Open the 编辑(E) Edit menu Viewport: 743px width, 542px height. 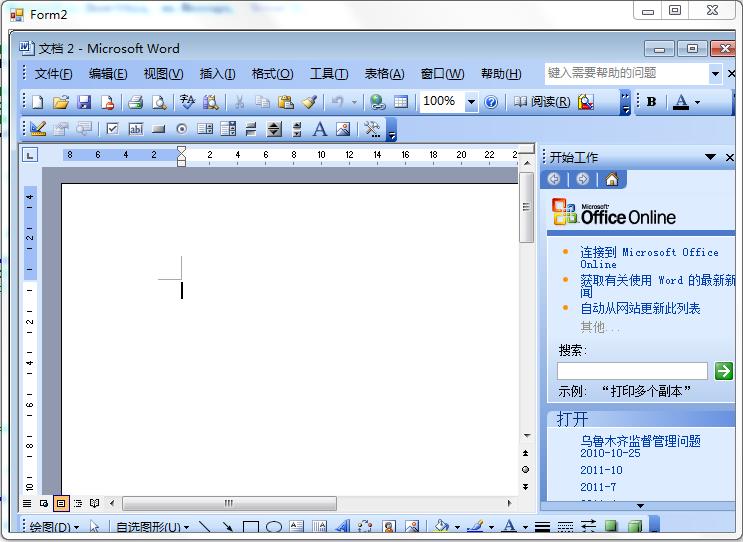pos(108,73)
